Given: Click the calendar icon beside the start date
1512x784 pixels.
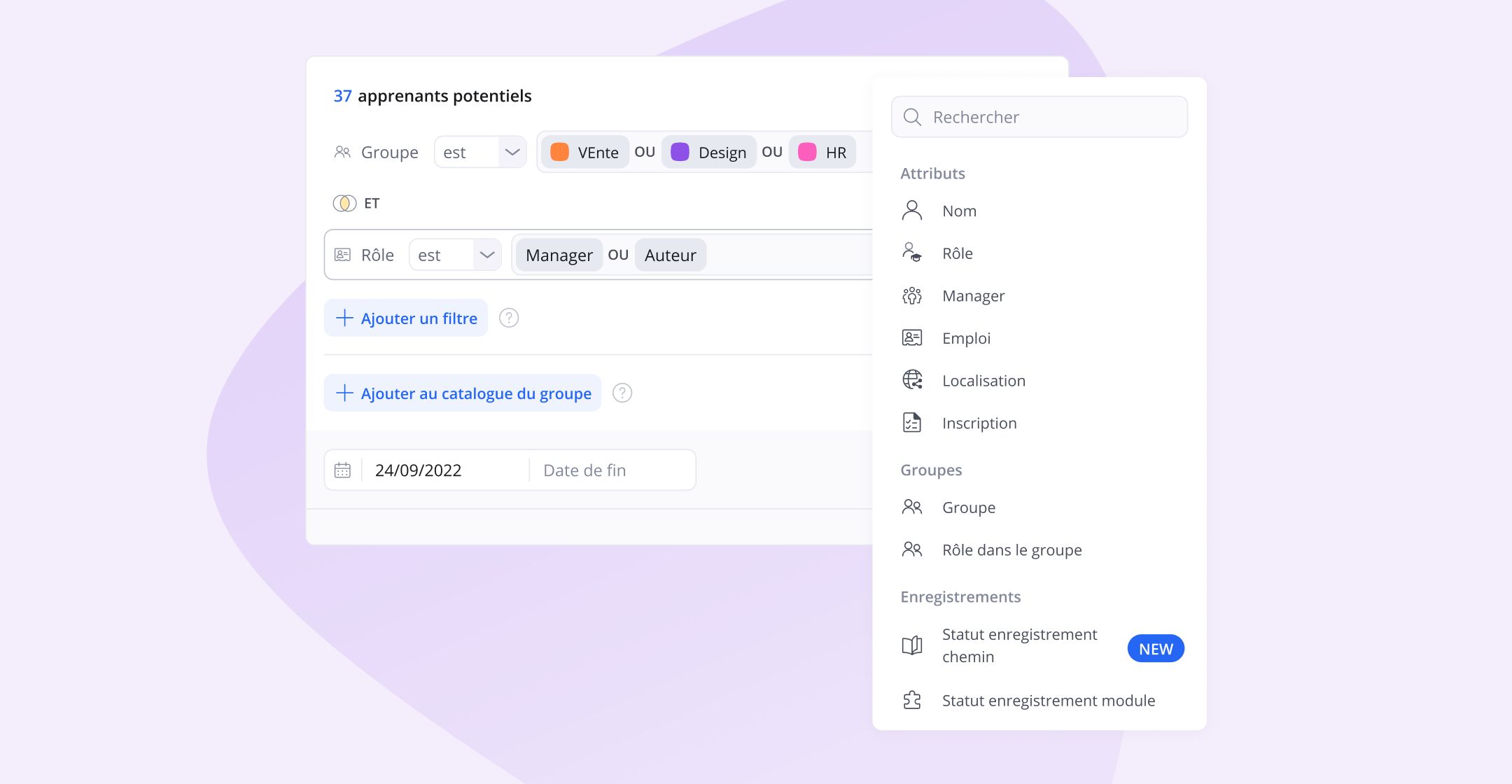Looking at the screenshot, I should [x=343, y=470].
